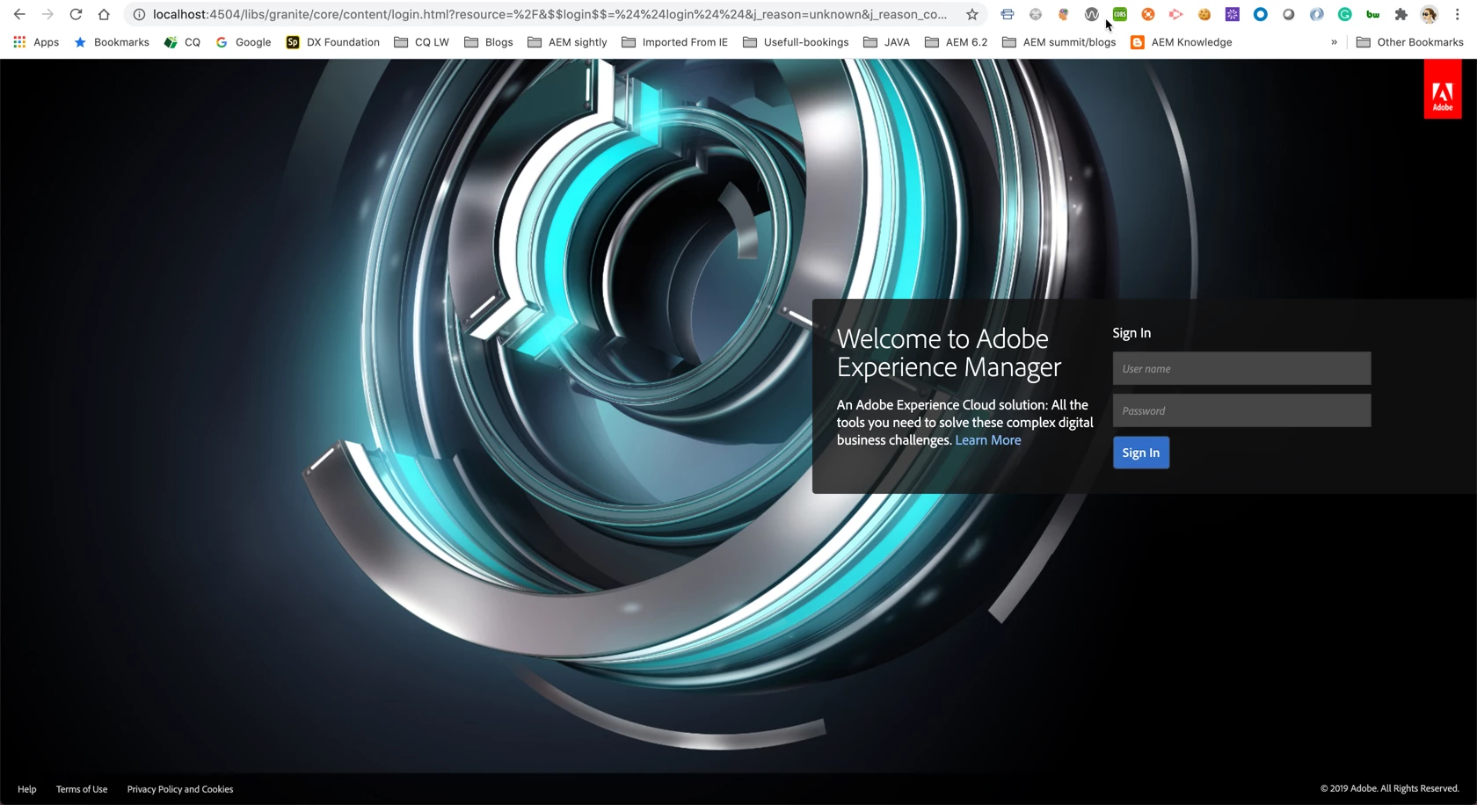Expand the JAVA bookmark folder
The image size is (1477, 812).
tap(887, 42)
